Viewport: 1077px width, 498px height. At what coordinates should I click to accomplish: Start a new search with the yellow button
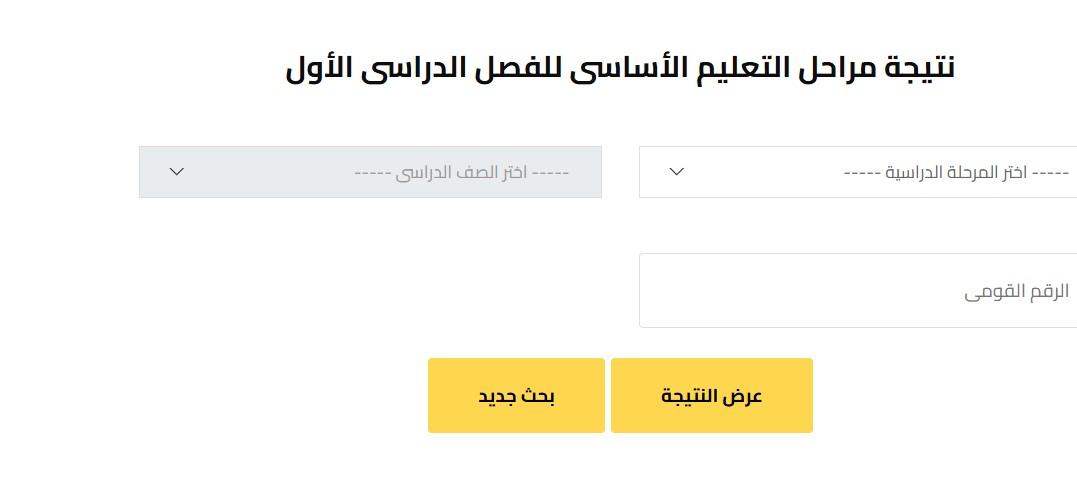tap(516, 395)
